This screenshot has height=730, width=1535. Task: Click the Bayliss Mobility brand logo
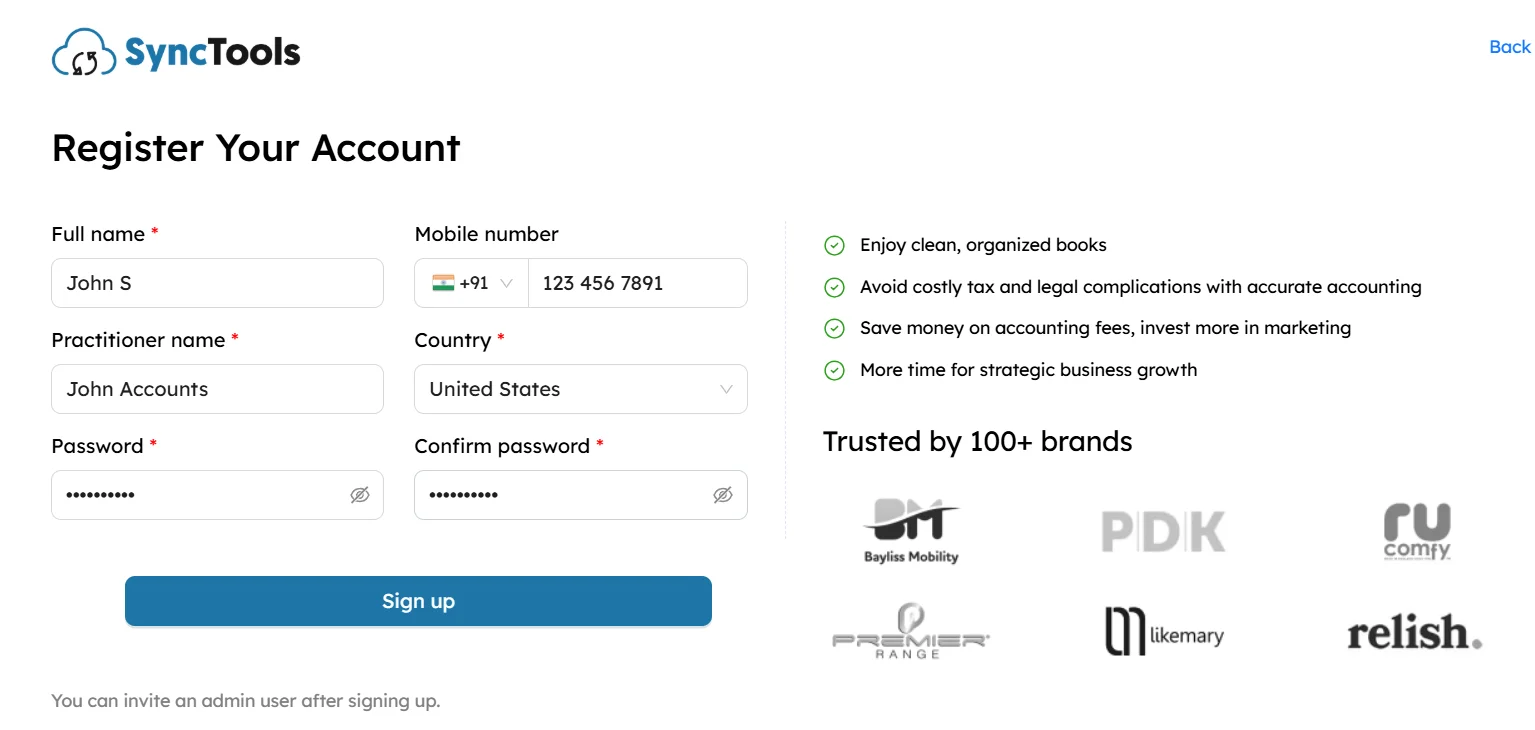(x=911, y=530)
